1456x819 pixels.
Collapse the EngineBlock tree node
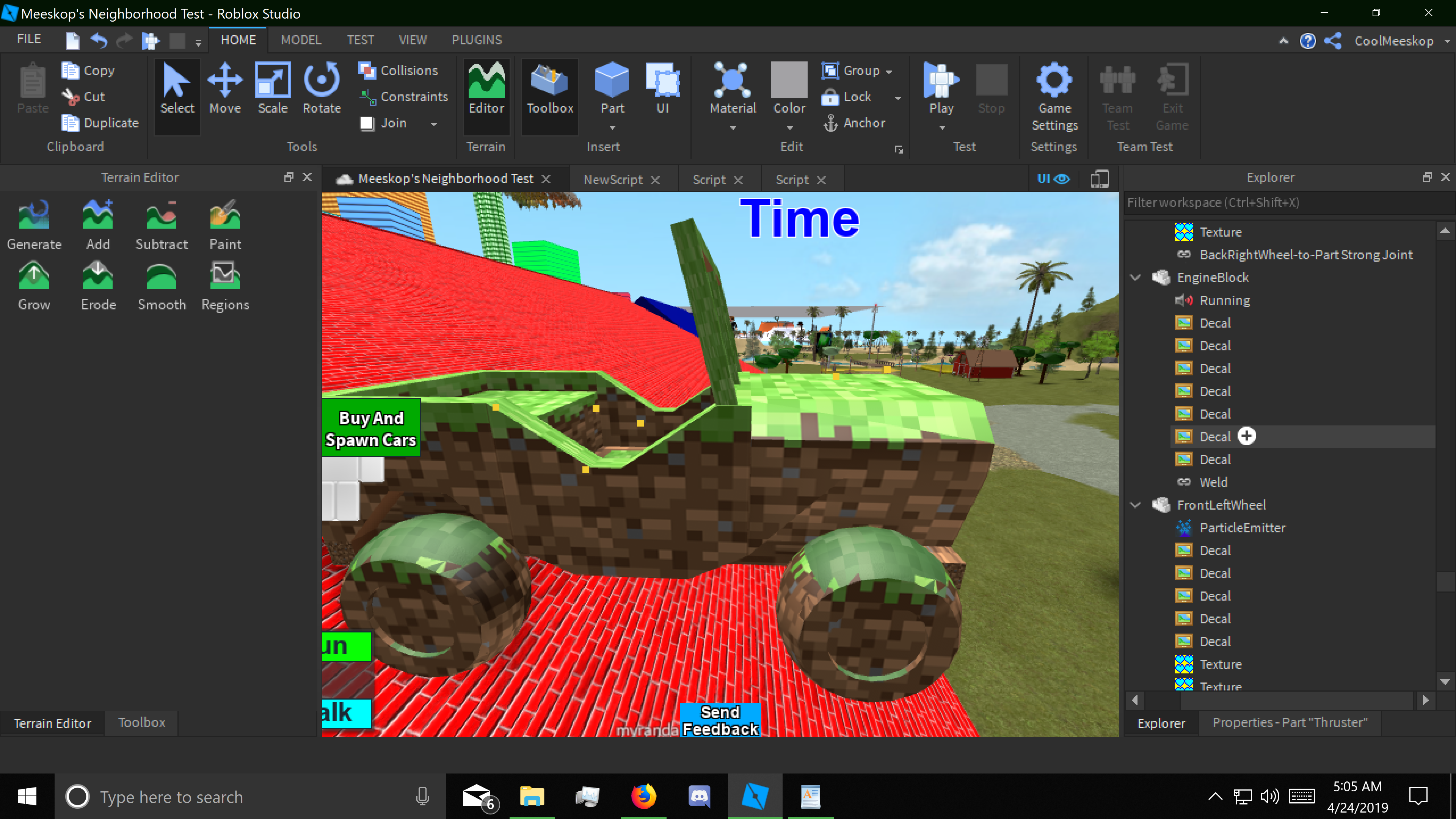pos(1135,278)
